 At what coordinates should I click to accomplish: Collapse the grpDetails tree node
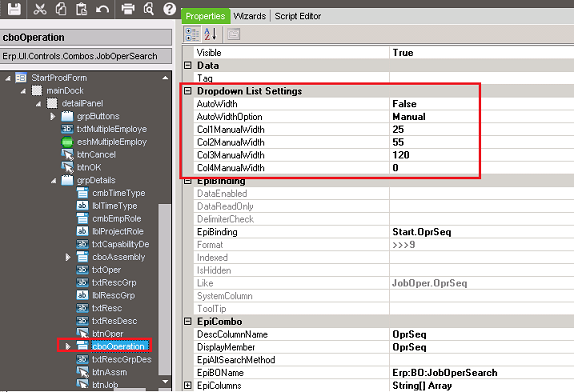tap(54, 180)
